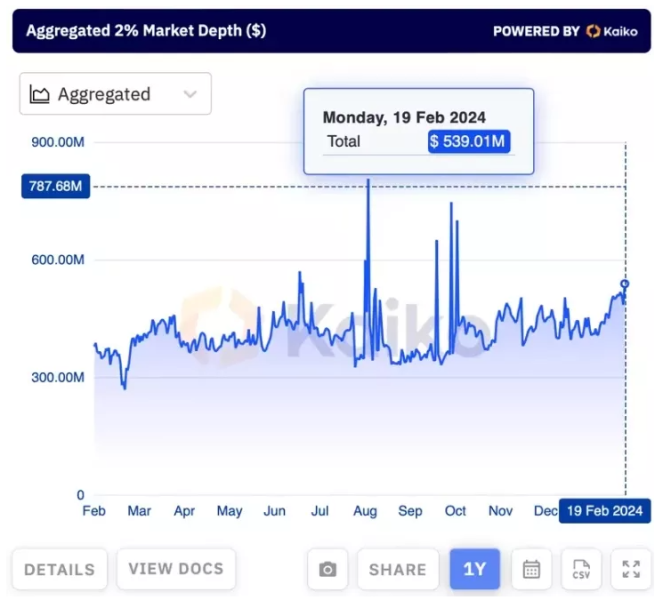
Task: Click the Kaiko logo in header
Action: pos(612,31)
